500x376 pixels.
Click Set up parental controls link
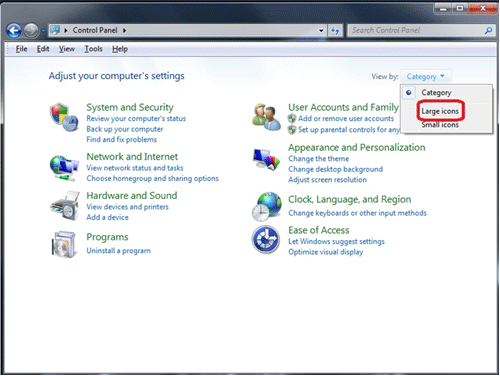349,130
